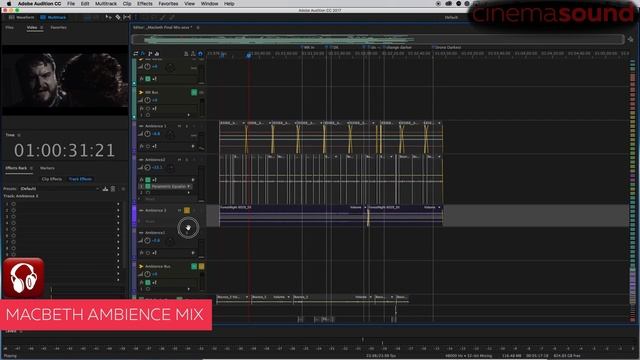Select the Razor tool in the toolbar
Image resolution: width=640 pixels, height=360 pixels.
tap(118, 18)
